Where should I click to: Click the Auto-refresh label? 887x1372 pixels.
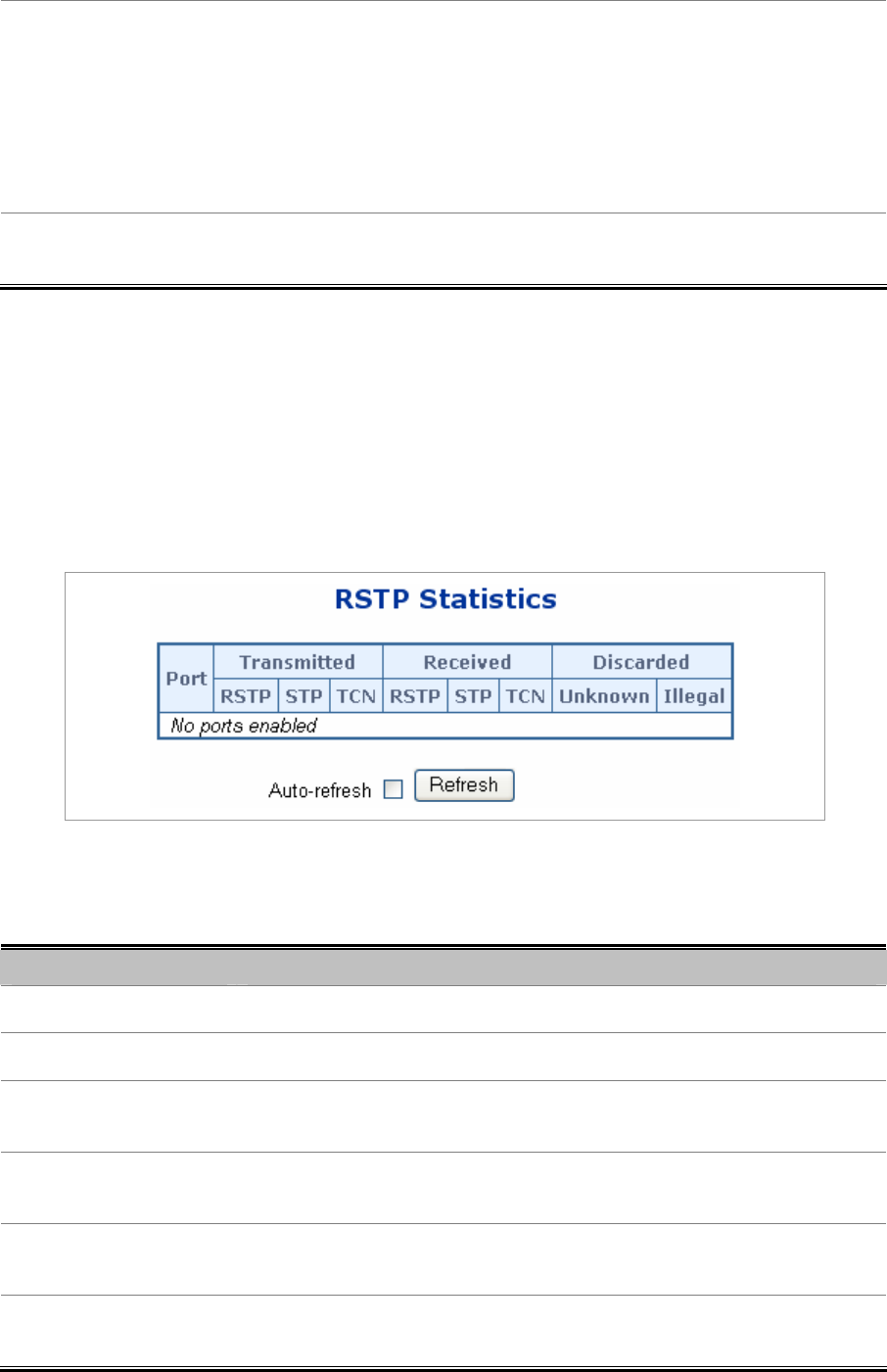click(x=320, y=790)
